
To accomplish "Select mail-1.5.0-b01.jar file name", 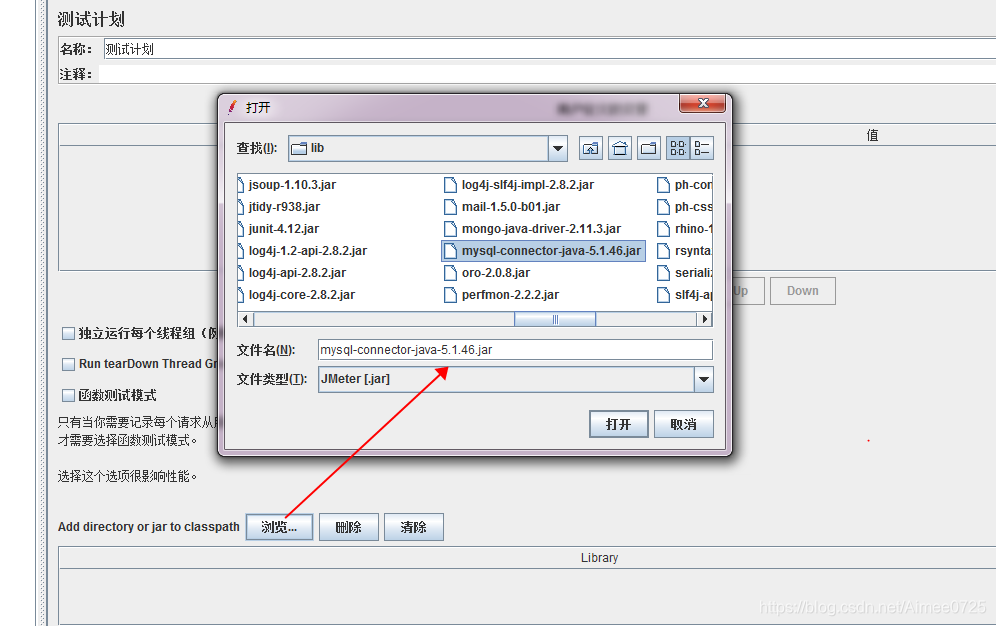I will coord(511,207).
